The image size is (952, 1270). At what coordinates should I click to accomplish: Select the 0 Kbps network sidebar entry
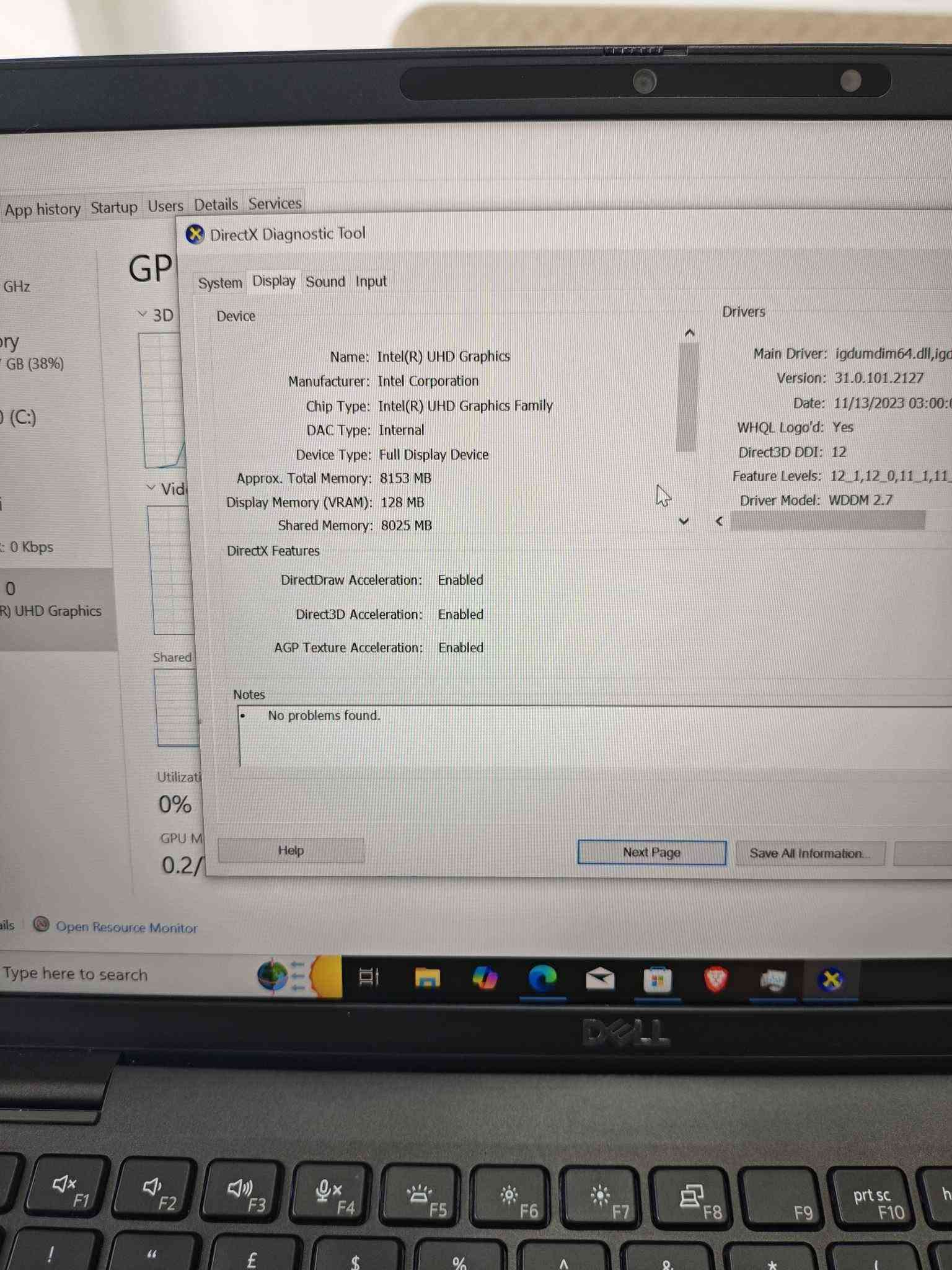[28, 547]
